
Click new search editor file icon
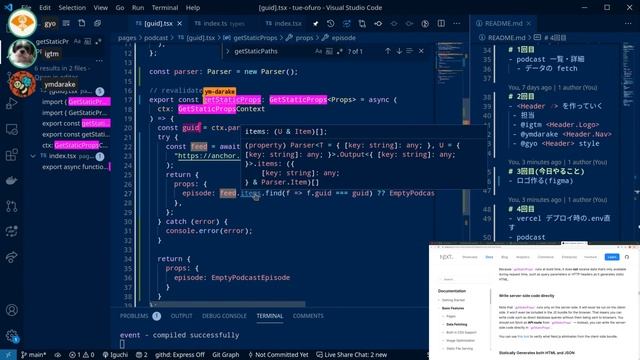82,23
